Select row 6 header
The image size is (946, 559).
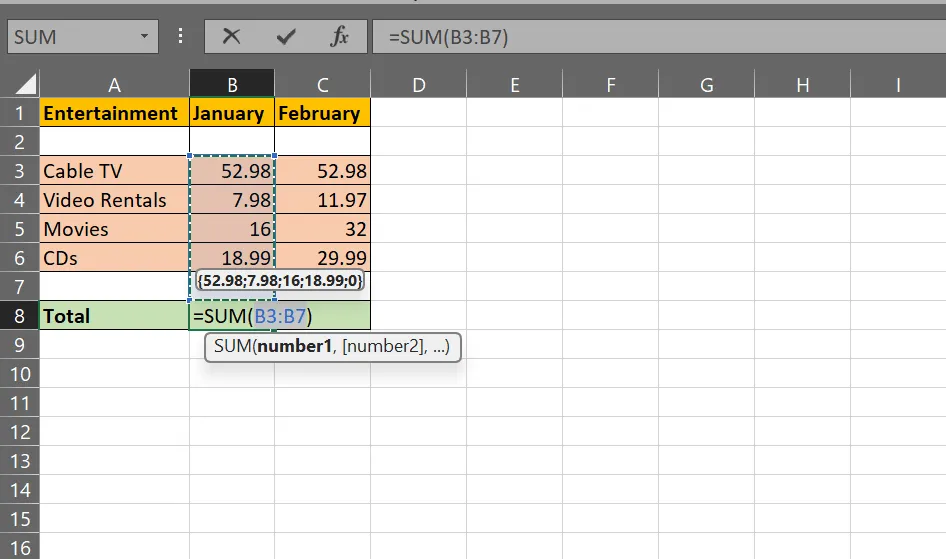click(x=19, y=257)
